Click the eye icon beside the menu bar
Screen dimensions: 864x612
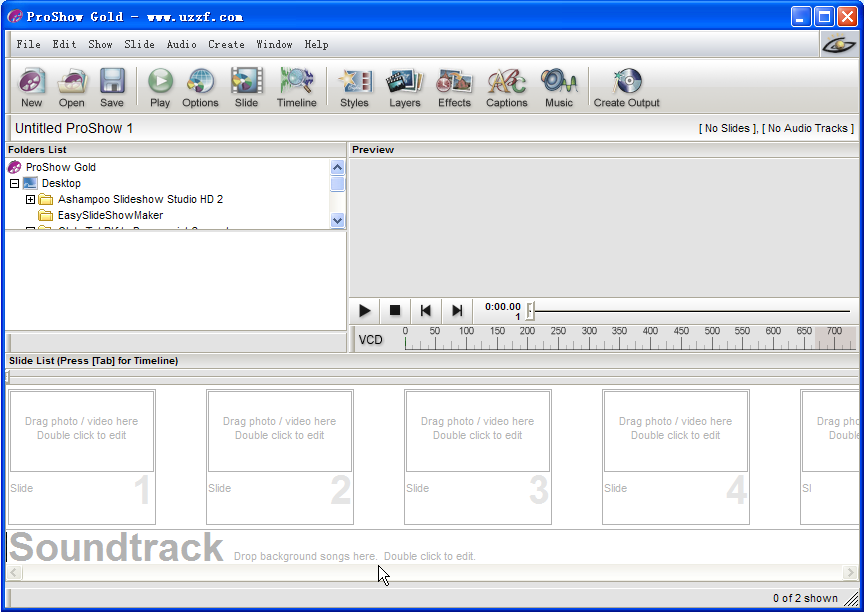[839, 44]
